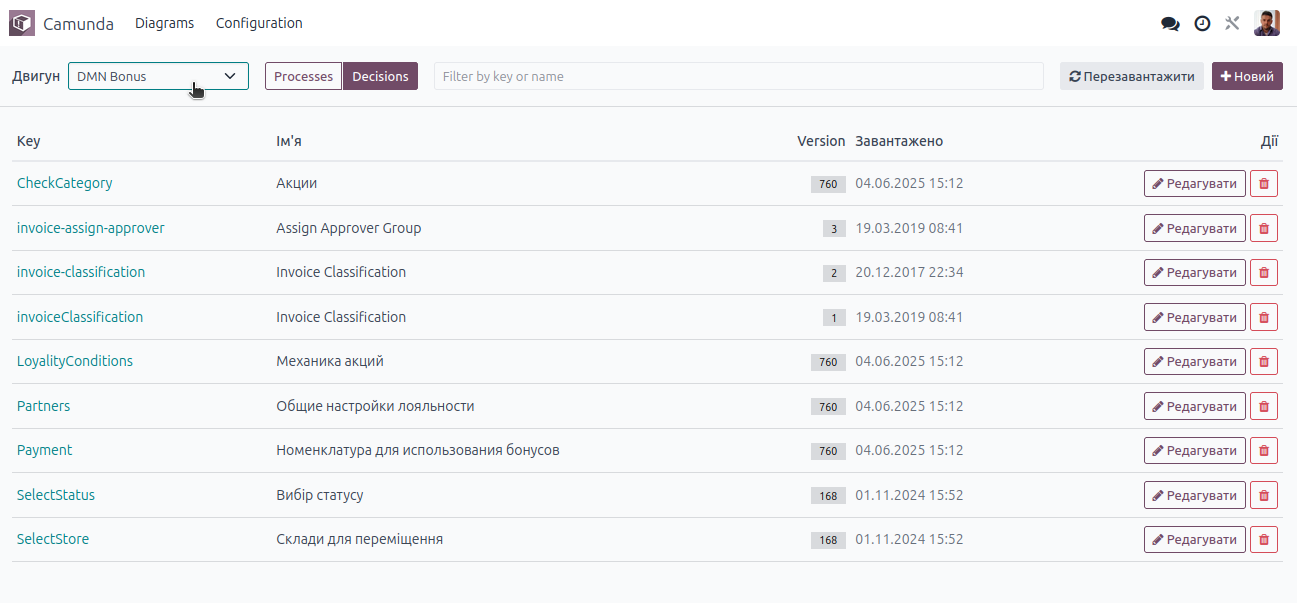
Task: Open the SelectStore key link
Action: pyautogui.click(x=53, y=539)
